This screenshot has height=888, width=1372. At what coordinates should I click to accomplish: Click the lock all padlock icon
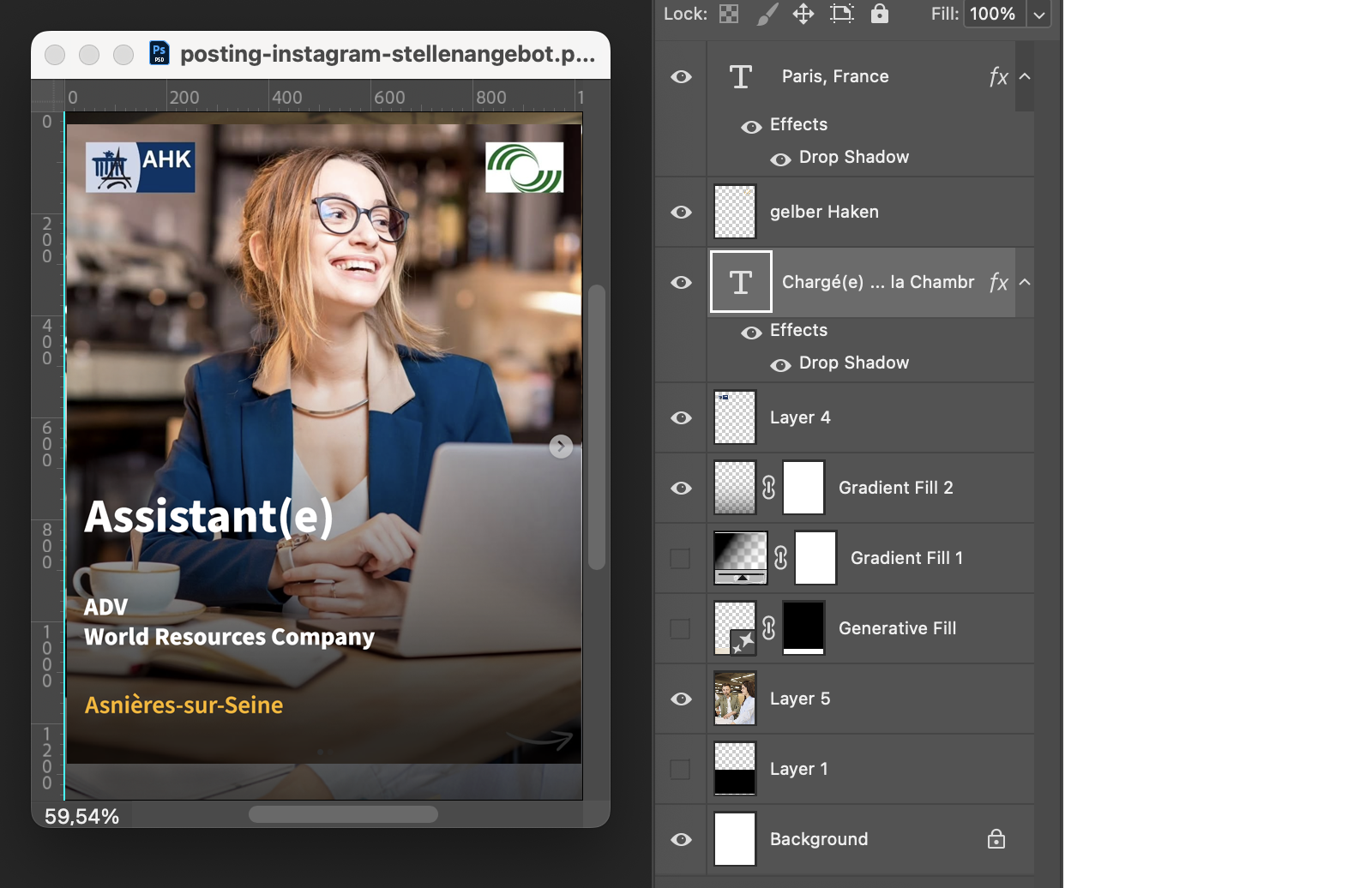(880, 14)
